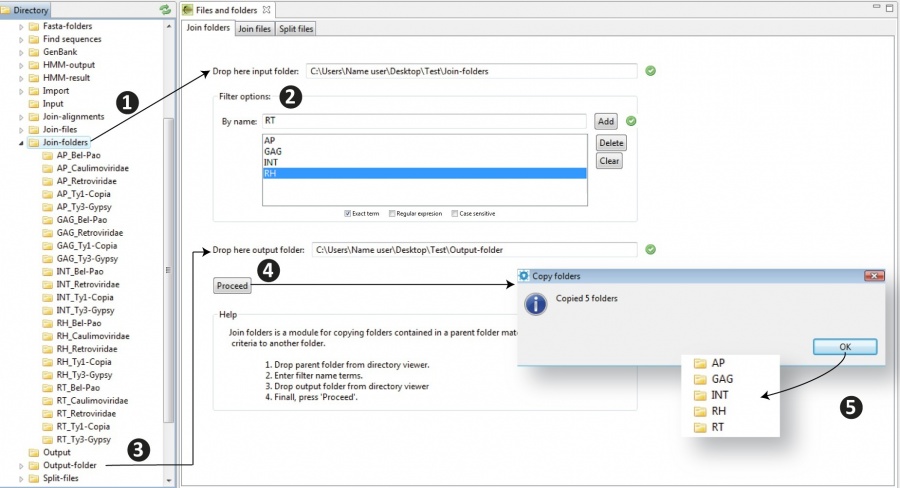Click the info icon in Copy folders dialog

point(536,304)
